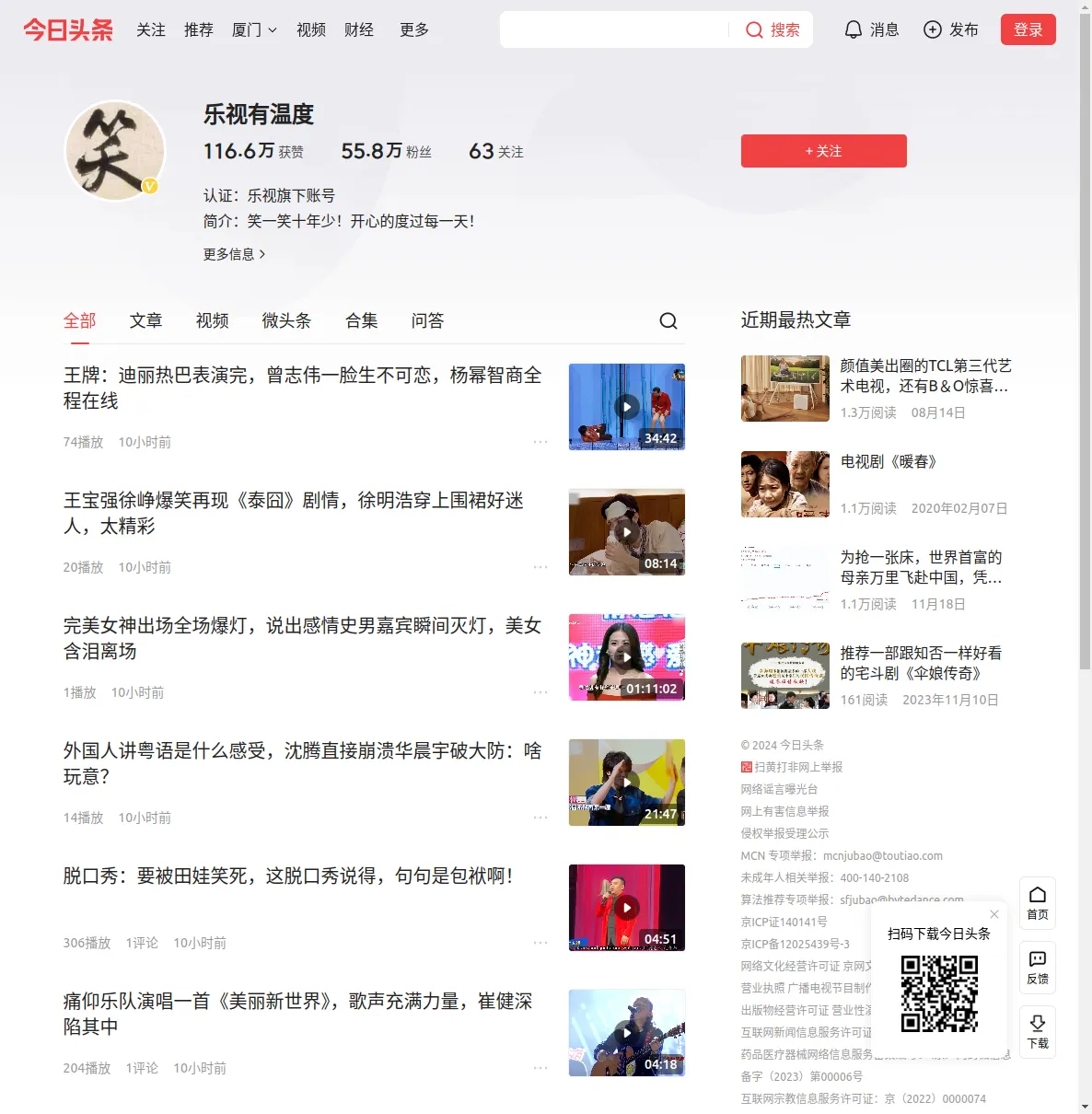
Task: Click the verified V badge on avatar
Action: click(149, 186)
